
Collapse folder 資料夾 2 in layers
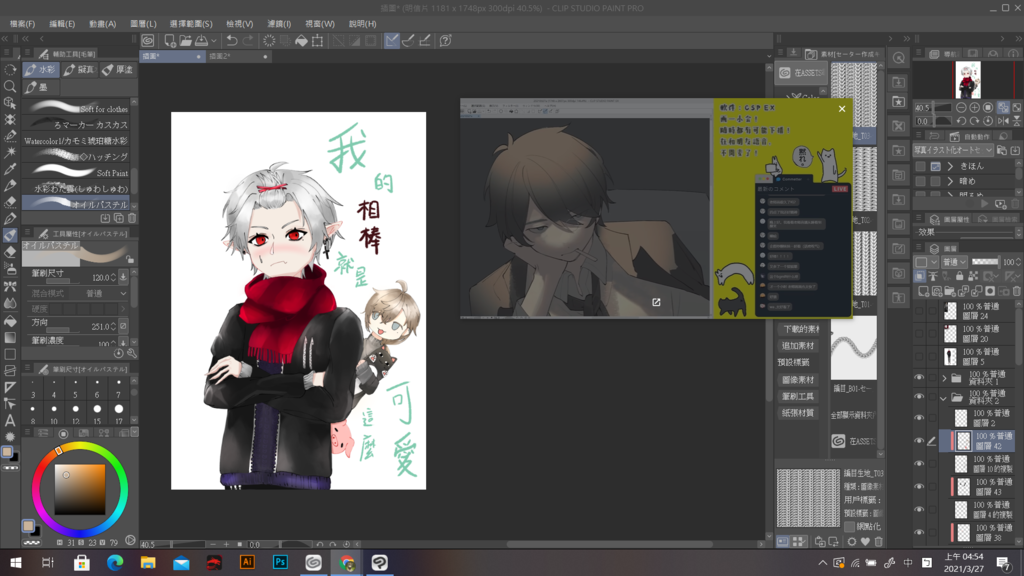(944, 397)
